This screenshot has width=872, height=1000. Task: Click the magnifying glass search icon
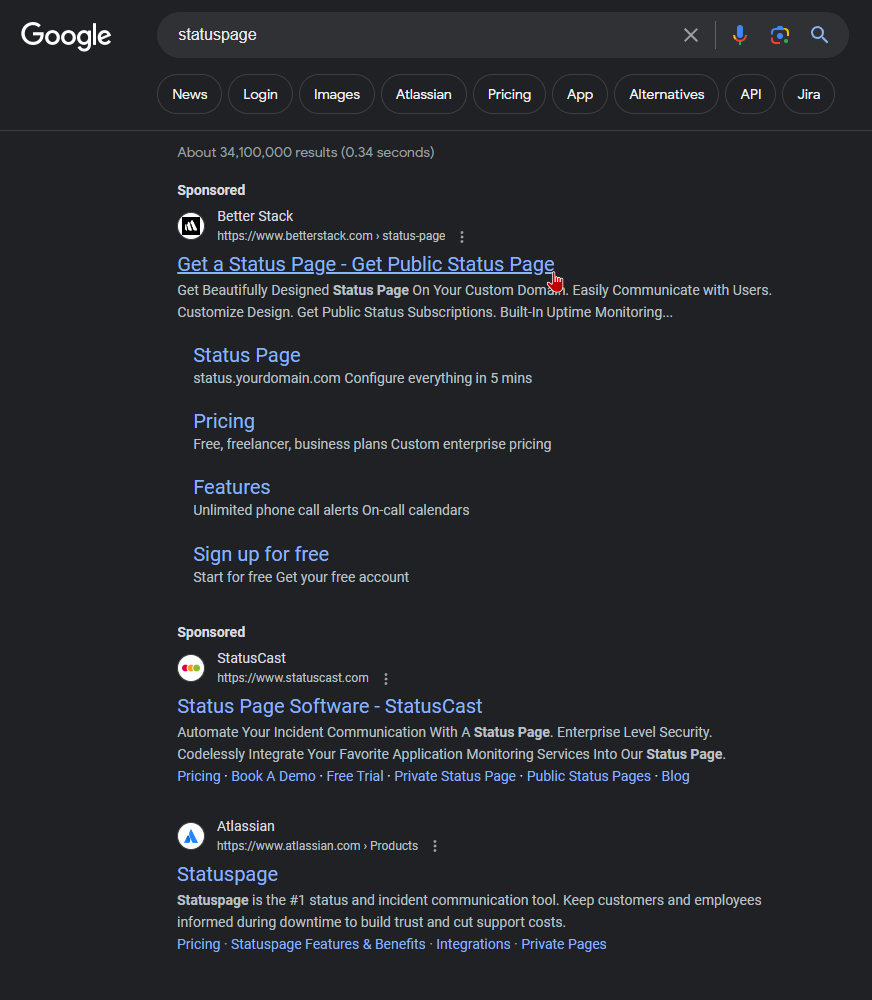[820, 35]
